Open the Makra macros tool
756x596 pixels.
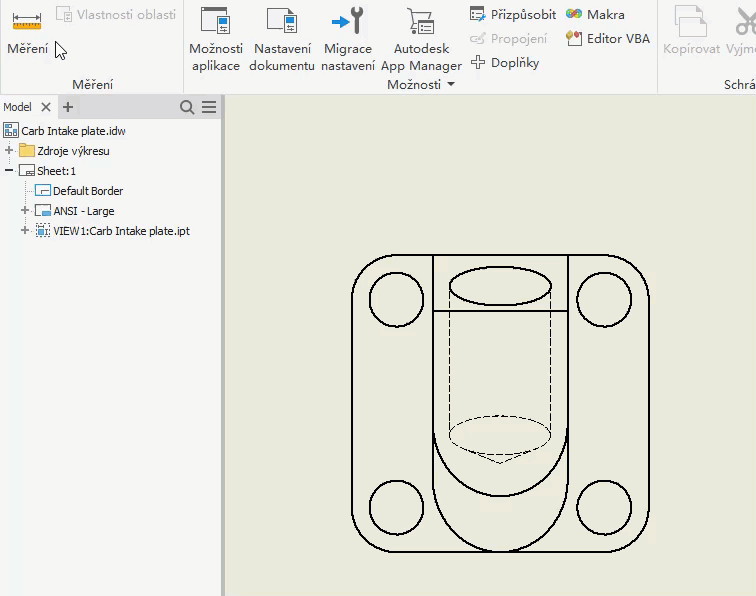595,15
